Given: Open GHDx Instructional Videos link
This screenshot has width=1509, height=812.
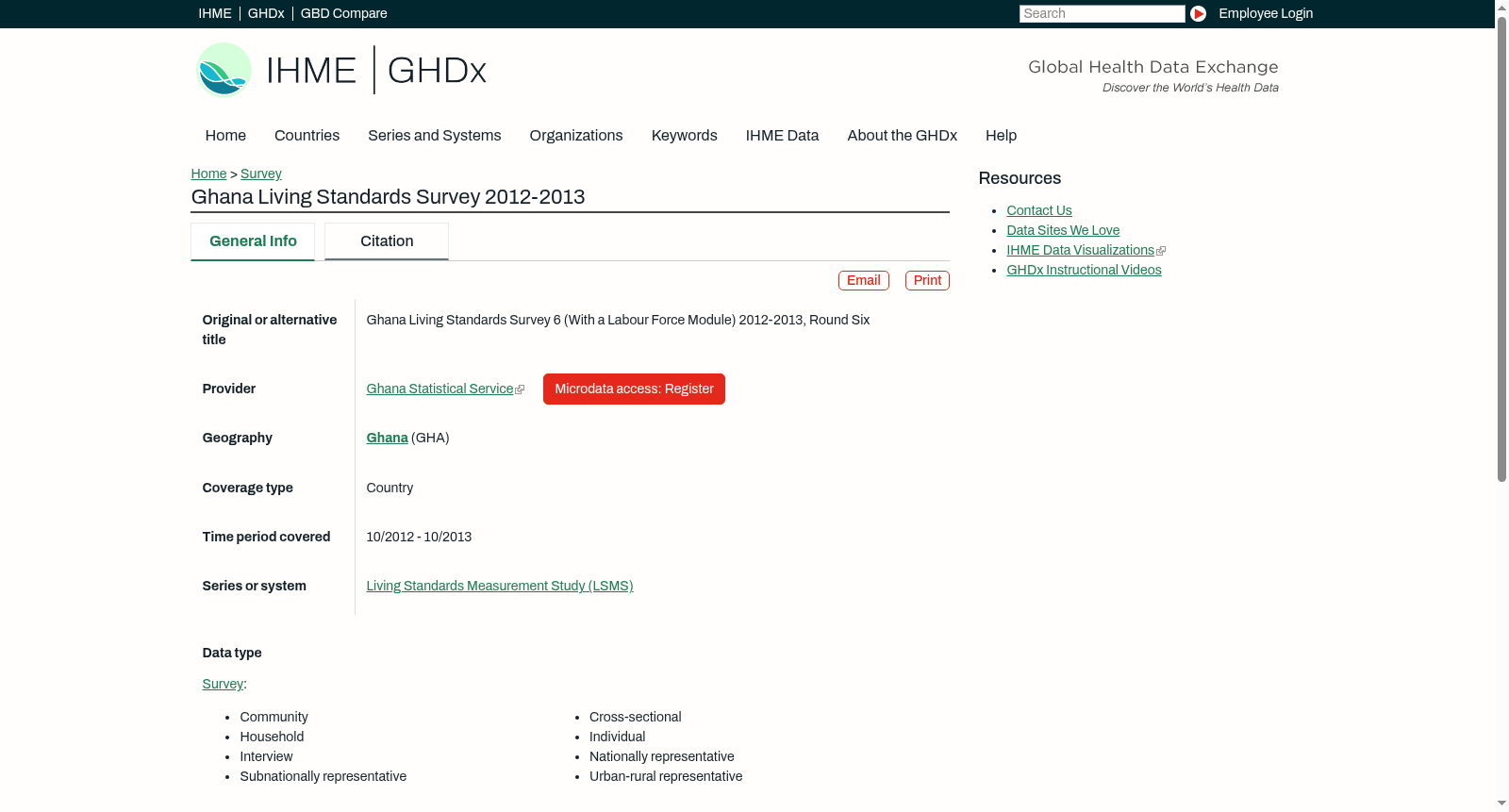Looking at the screenshot, I should click(1084, 270).
